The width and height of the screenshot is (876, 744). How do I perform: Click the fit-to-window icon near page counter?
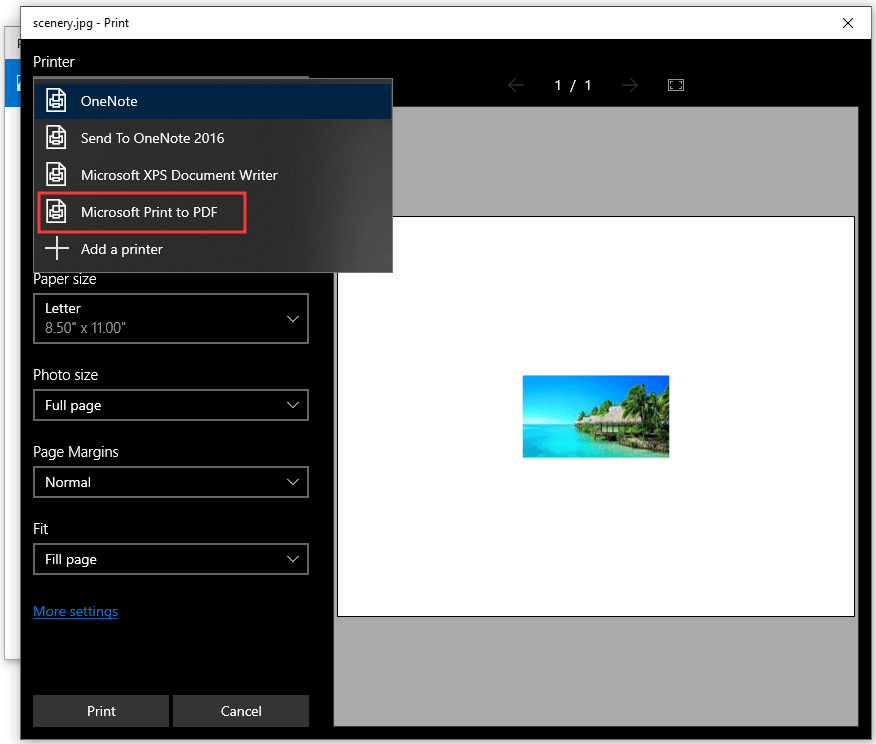pyautogui.click(x=675, y=85)
